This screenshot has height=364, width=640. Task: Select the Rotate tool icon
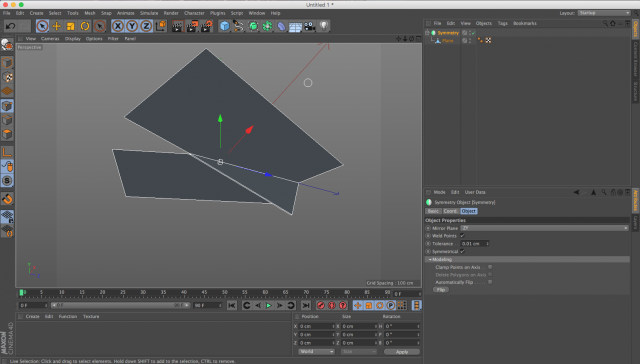pyautogui.click(x=84, y=26)
